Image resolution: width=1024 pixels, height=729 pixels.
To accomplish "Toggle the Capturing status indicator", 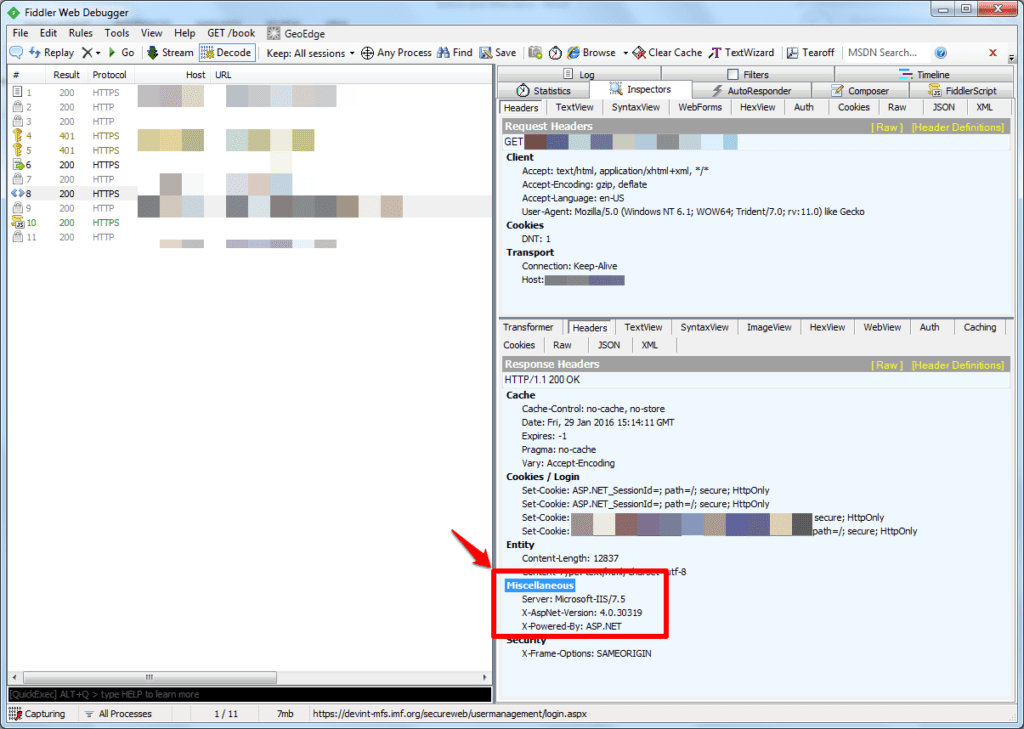I will point(38,714).
